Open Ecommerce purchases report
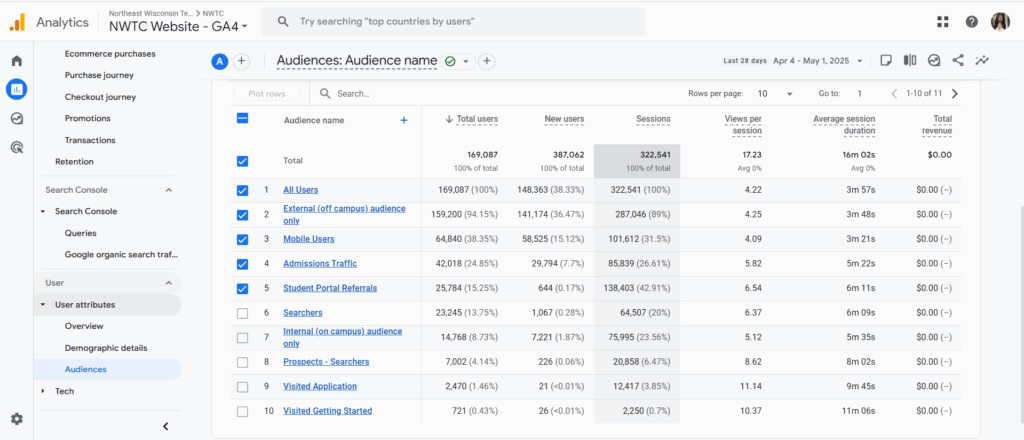Screen dimensions: 1024x440 coord(110,54)
